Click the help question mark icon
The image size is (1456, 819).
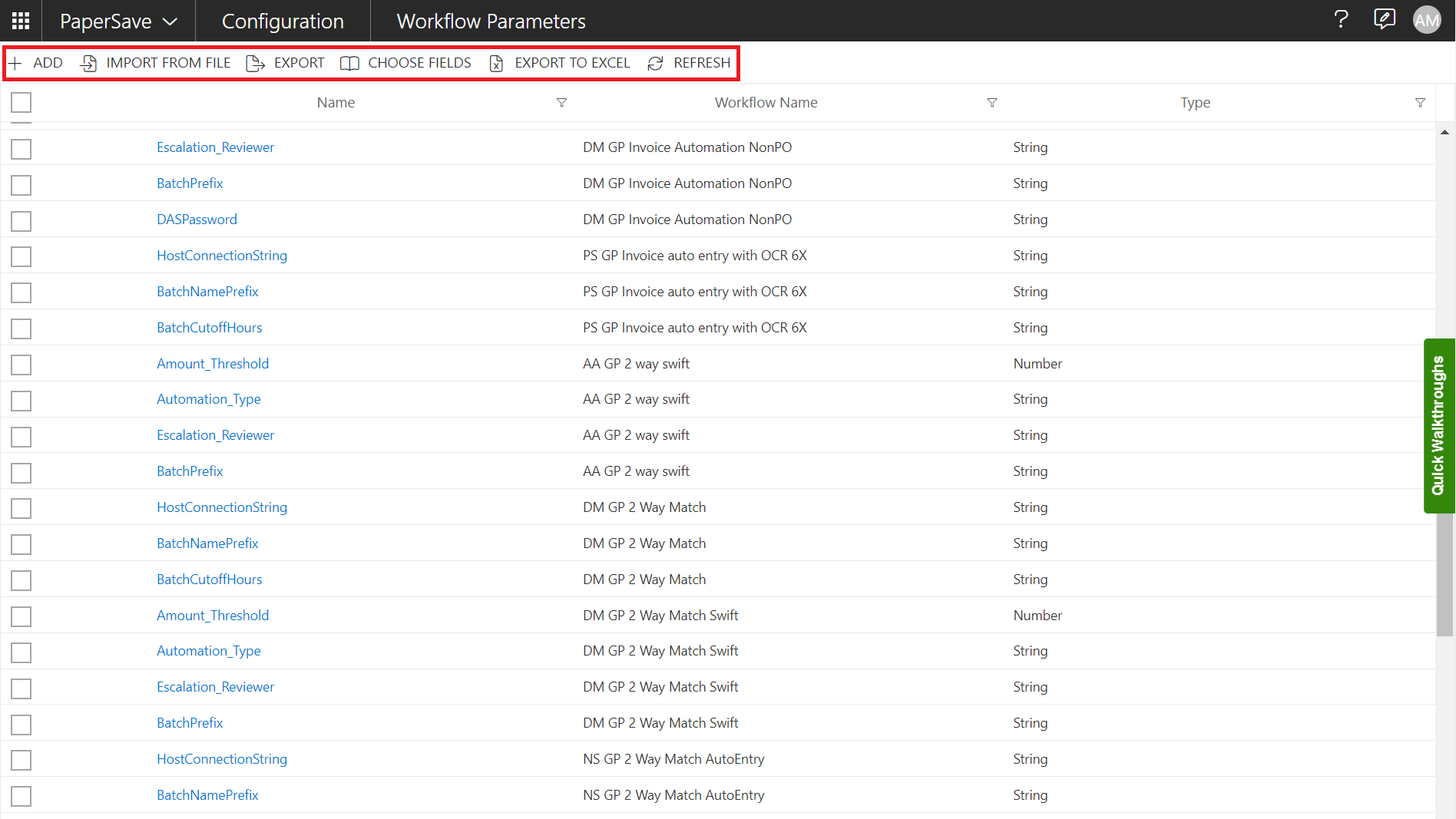1341,20
